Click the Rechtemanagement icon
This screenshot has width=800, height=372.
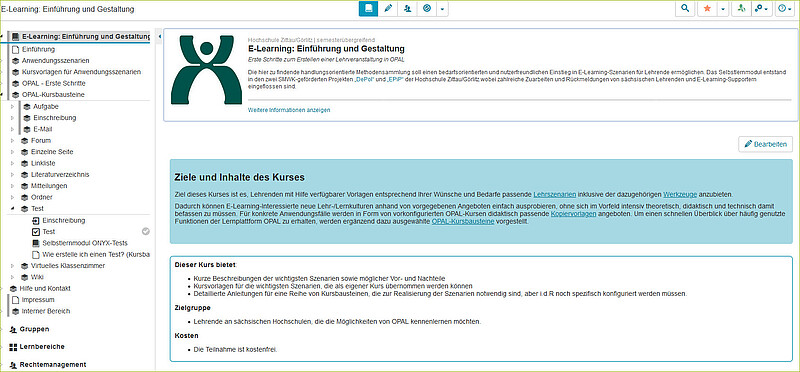(x=13, y=365)
